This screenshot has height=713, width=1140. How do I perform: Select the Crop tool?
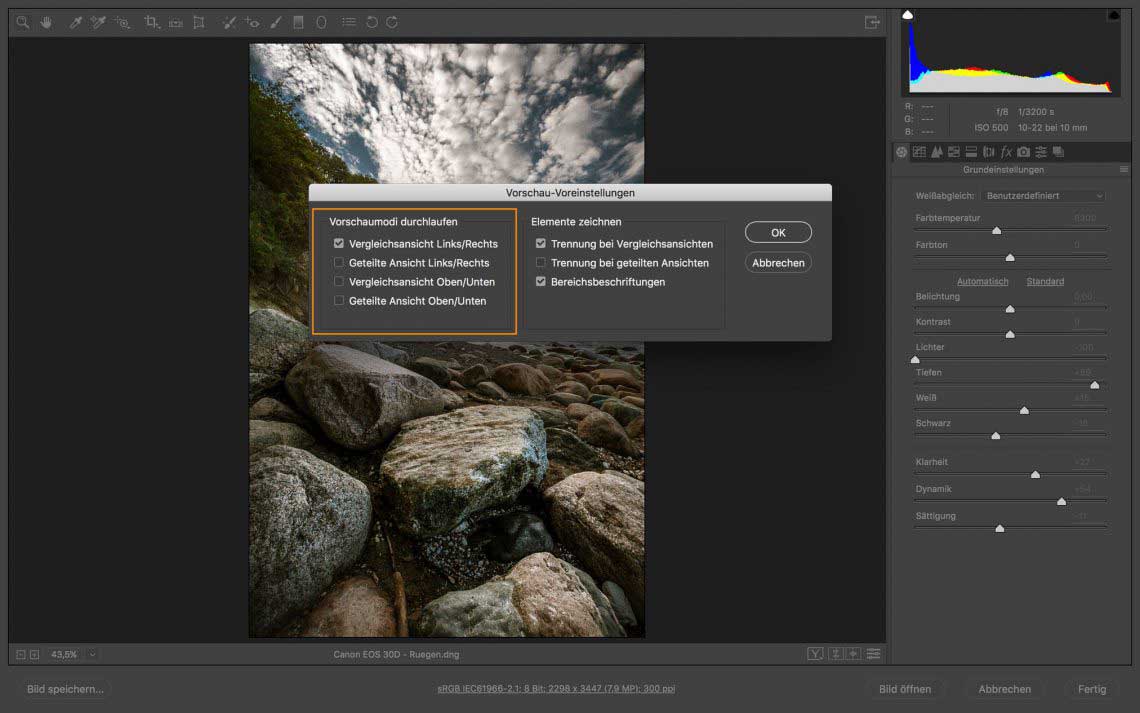point(152,22)
